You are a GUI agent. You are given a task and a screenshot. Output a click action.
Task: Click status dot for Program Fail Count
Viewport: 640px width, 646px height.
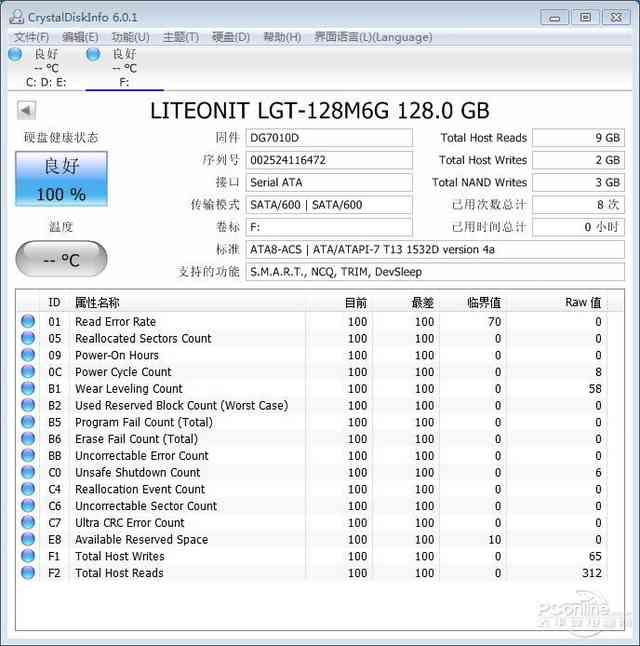point(28,422)
